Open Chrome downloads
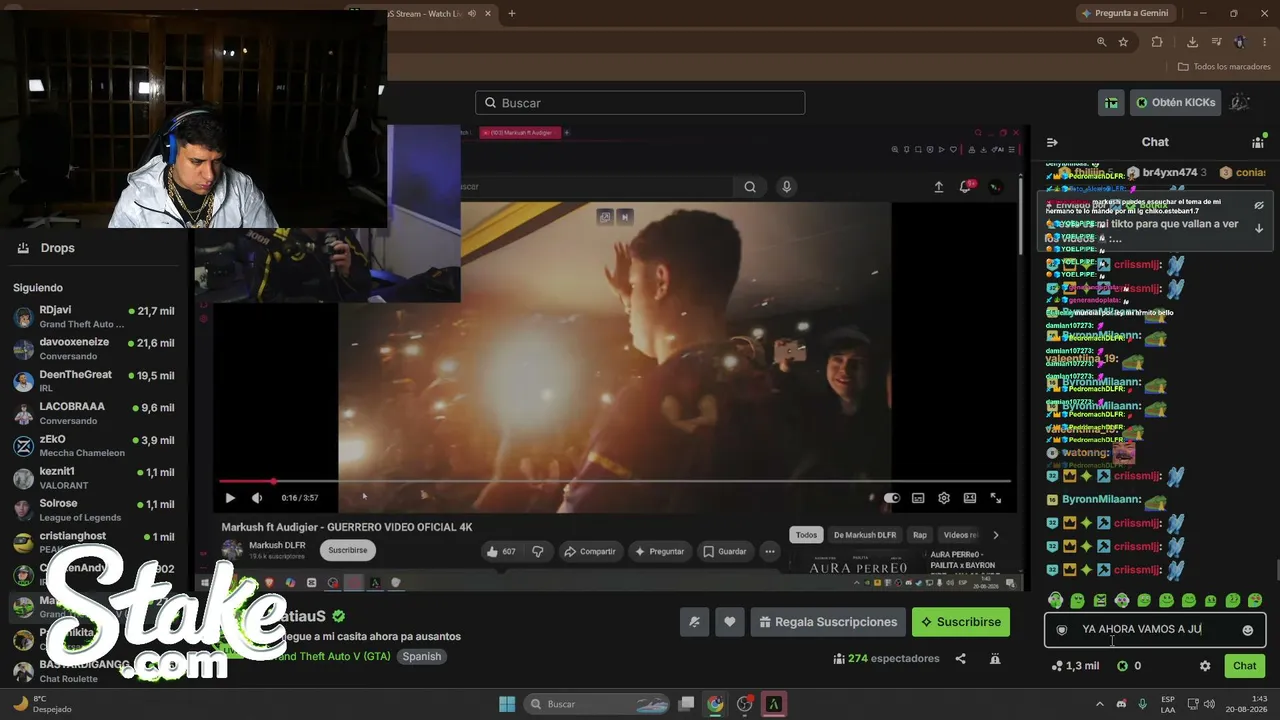 coord(1192,42)
